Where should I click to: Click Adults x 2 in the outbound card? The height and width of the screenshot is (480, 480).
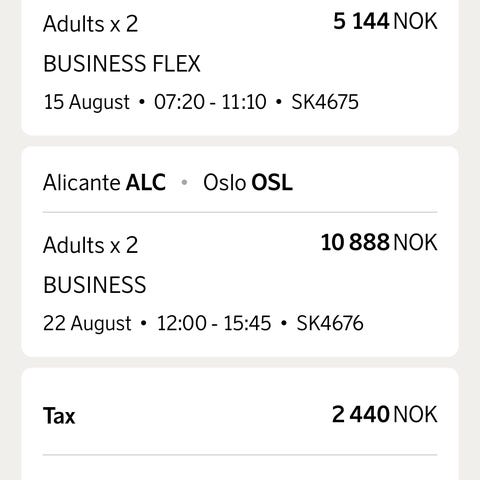coord(90,24)
